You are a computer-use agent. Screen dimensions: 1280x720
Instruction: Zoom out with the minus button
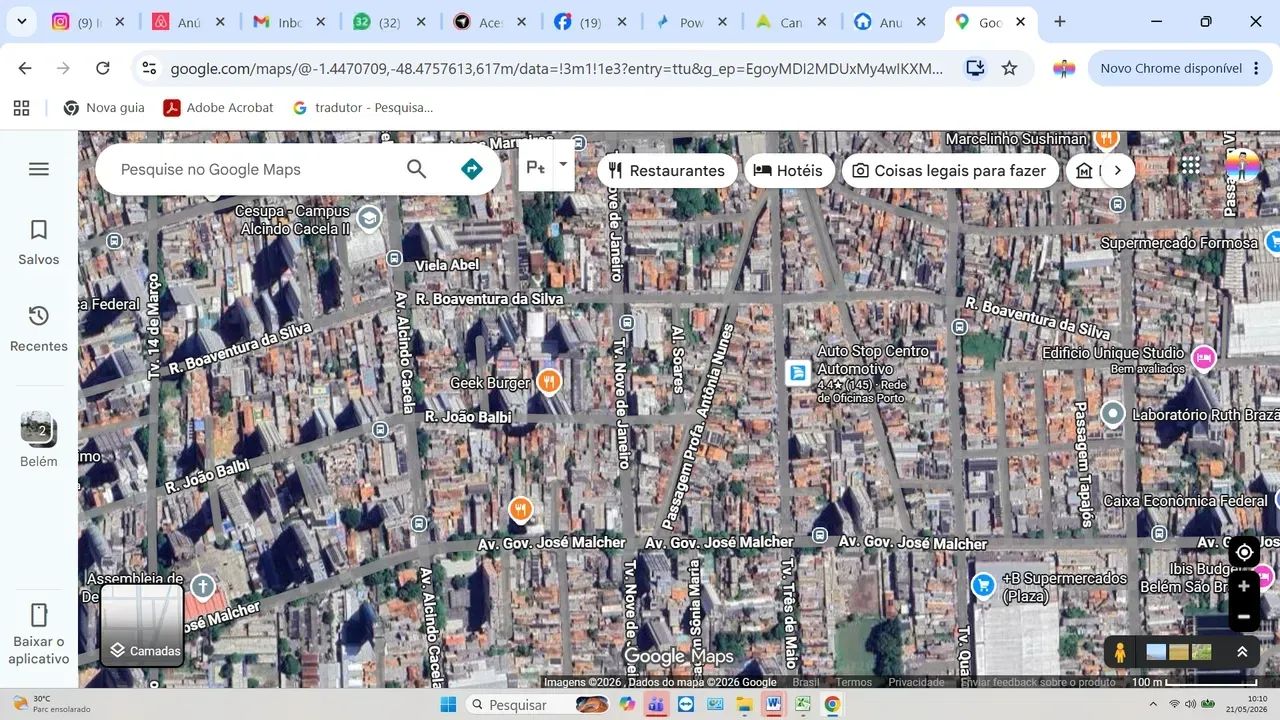1244,616
